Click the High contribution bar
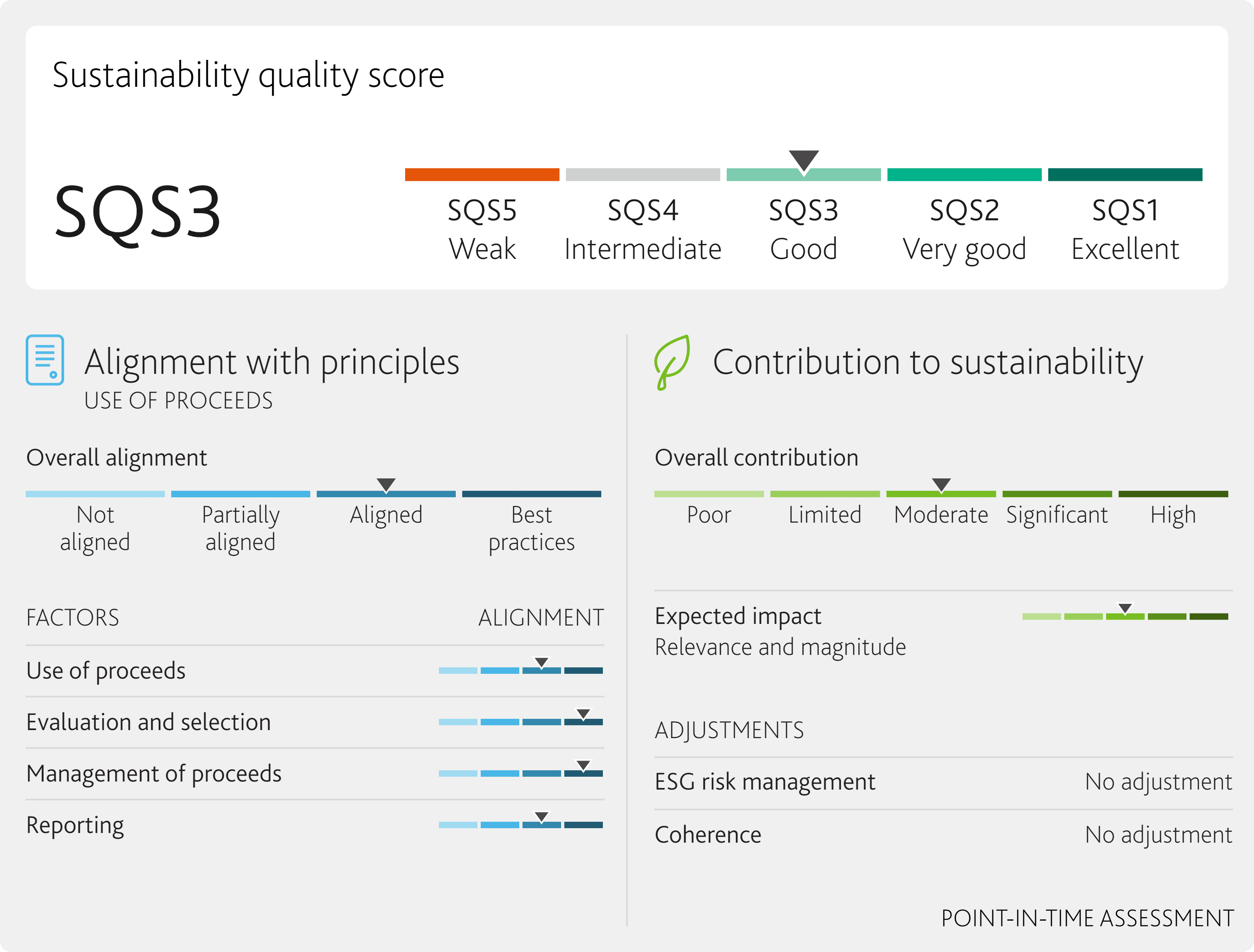Image resolution: width=1254 pixels, height=952 pixels. (1173, 494)
